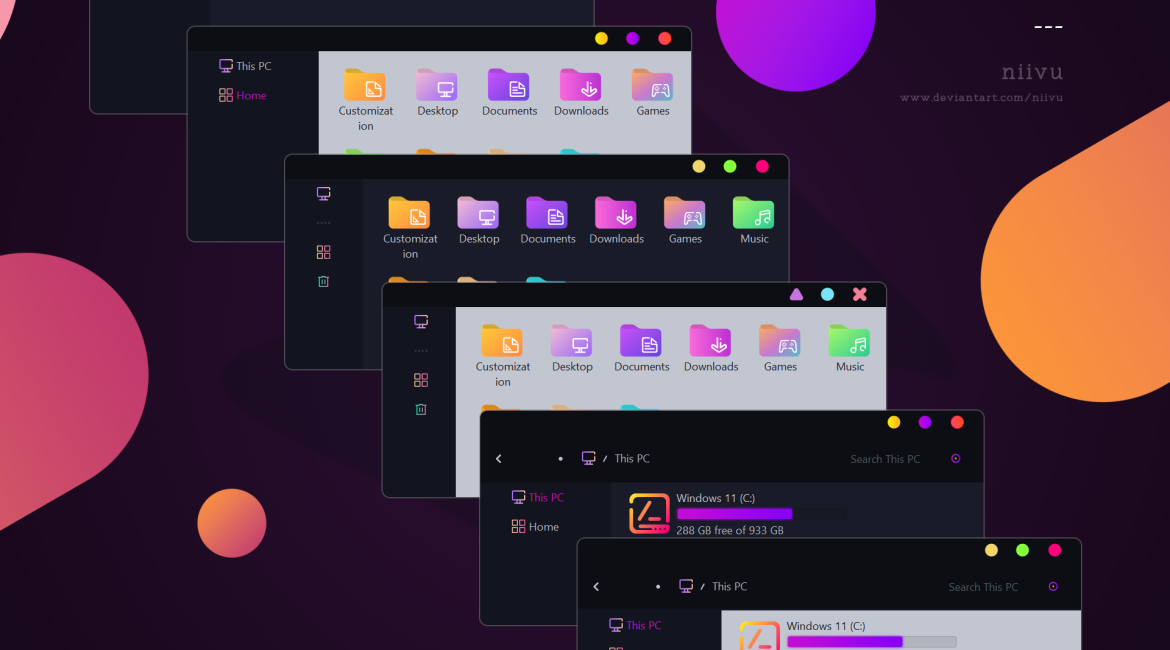Click Search This PC field above 288 GB drive
This screenshot has width=1170, height=650.
click(x=884, y=459)
